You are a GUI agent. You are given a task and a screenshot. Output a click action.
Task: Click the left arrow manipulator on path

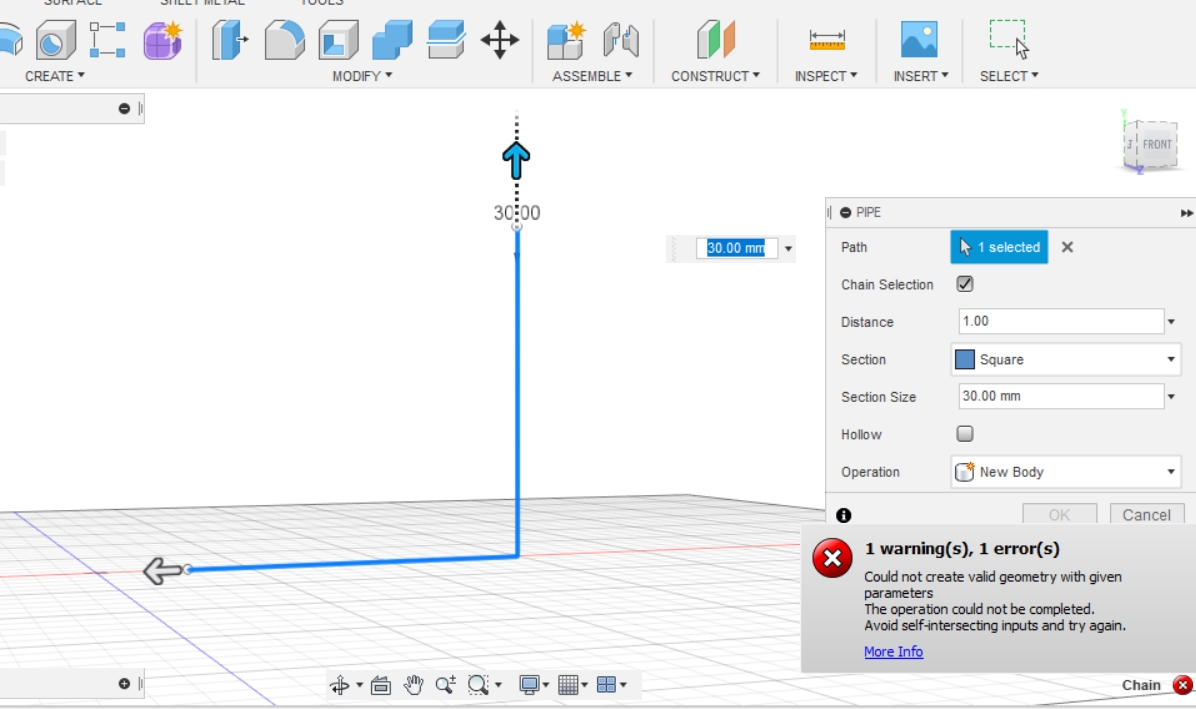(x=162, y=570)
